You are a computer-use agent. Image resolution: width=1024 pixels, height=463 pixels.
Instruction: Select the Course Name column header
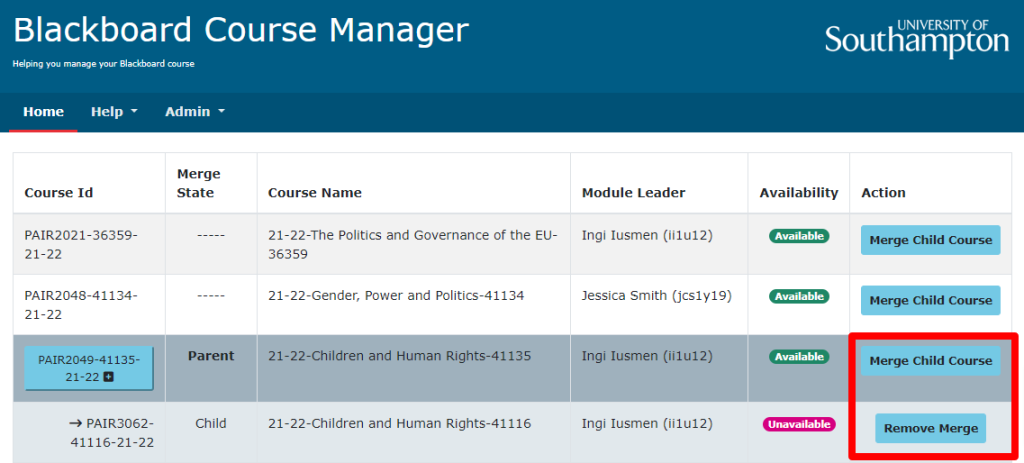[x=315, y=193]
